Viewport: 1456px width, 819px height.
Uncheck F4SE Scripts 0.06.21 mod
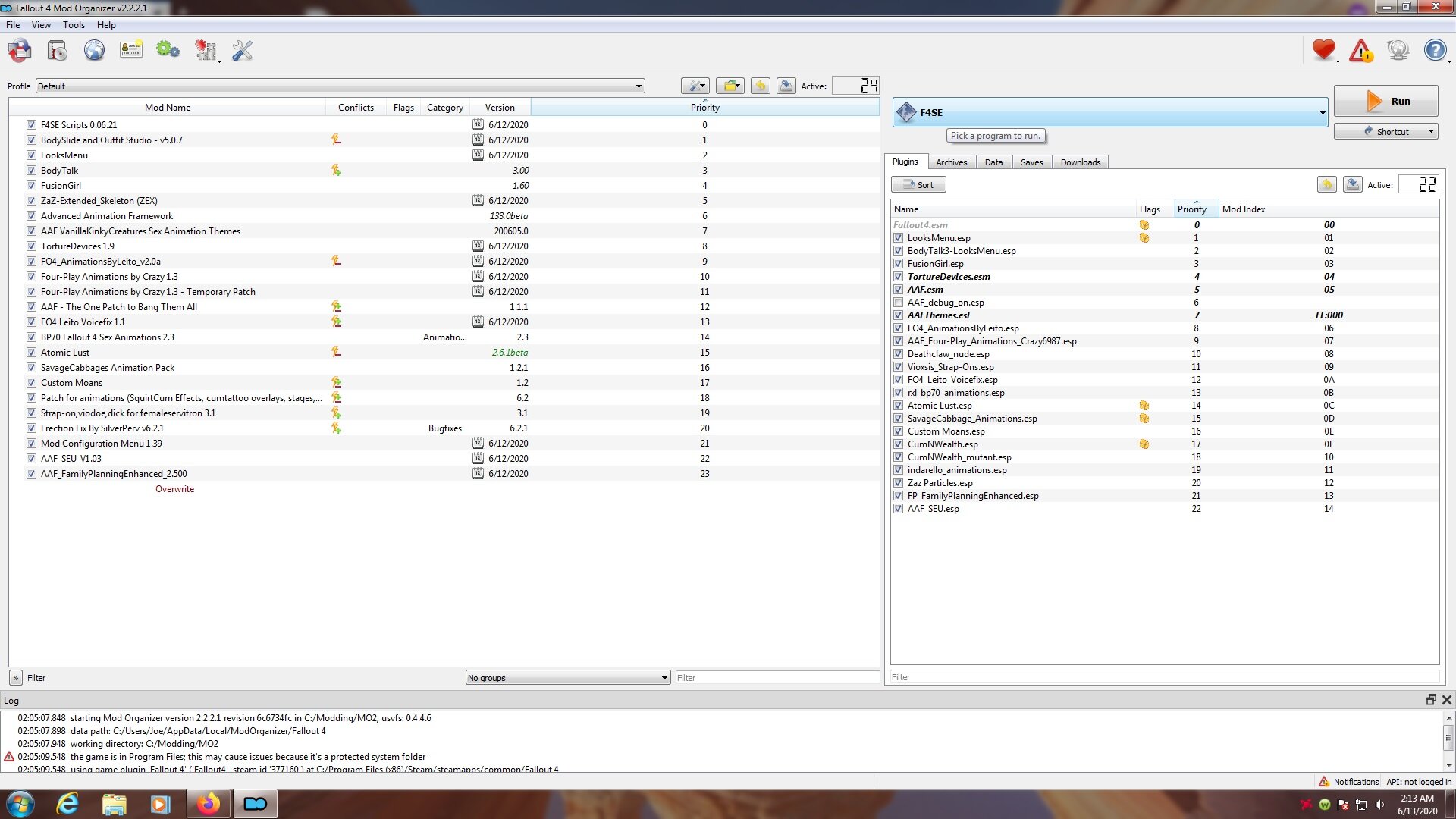[x=31, y=124]
